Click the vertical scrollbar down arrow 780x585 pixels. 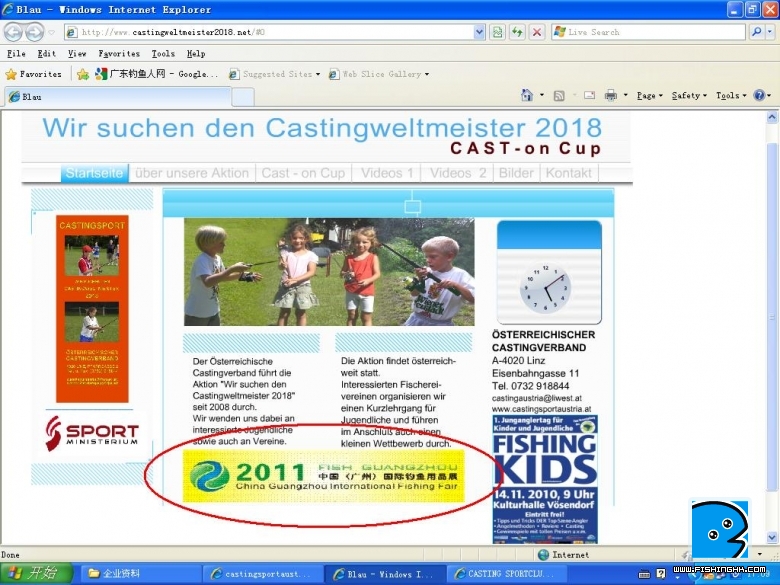(x=772, y=538)
